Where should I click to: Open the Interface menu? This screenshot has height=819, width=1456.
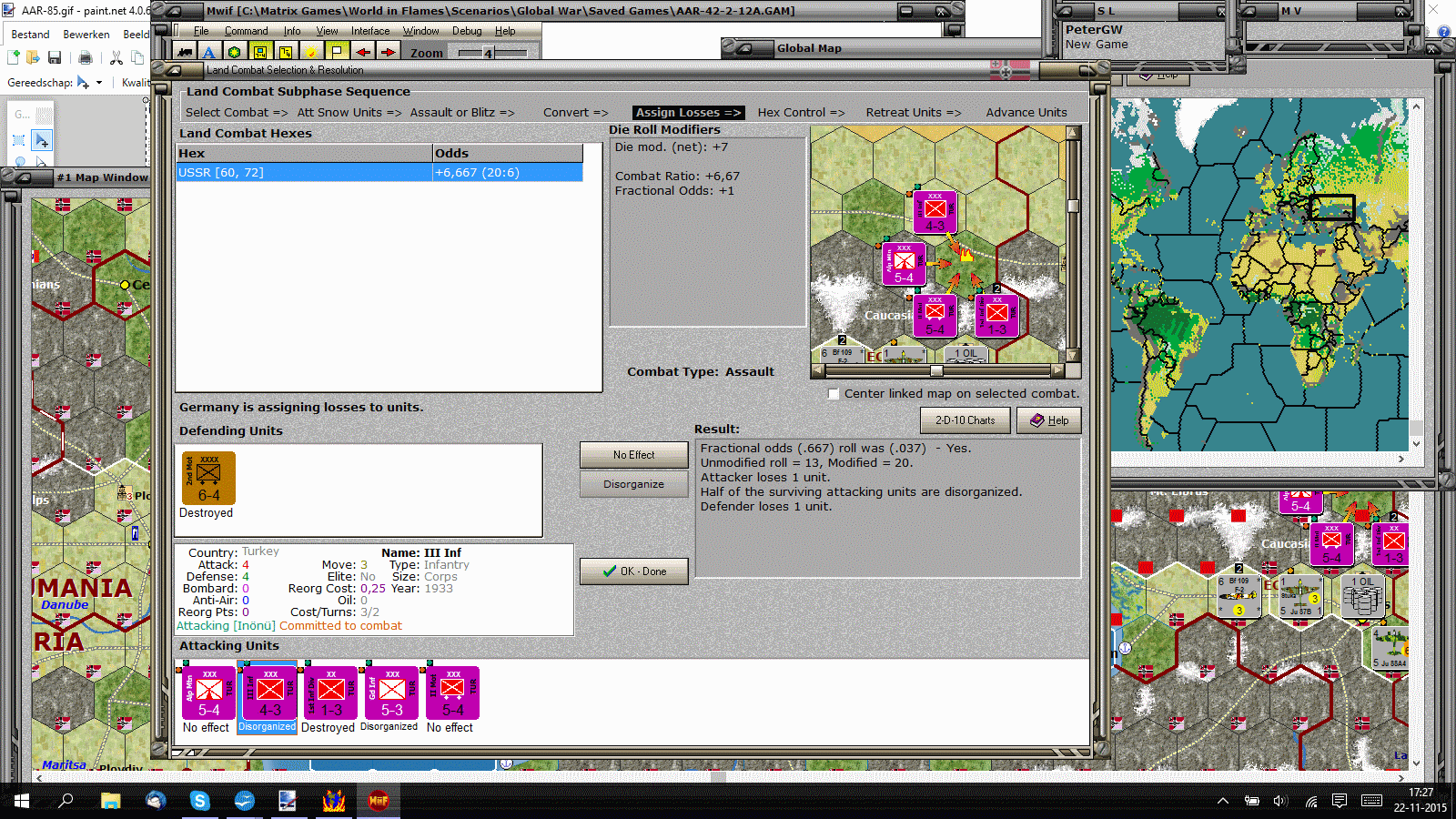click(370, 31)
